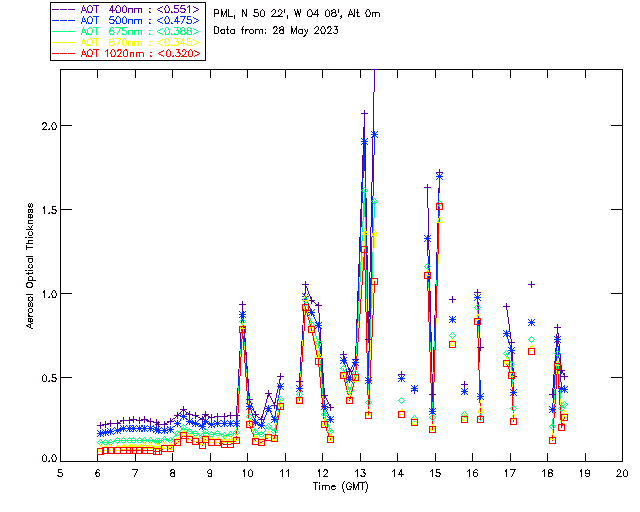
Task: Click the 1.5 tick label on y-axis
Action: (47, 210)
